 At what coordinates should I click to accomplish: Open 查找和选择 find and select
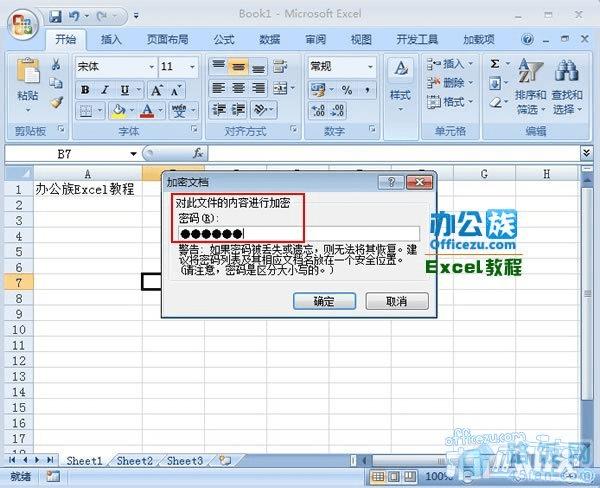click(x=567, y=86)
